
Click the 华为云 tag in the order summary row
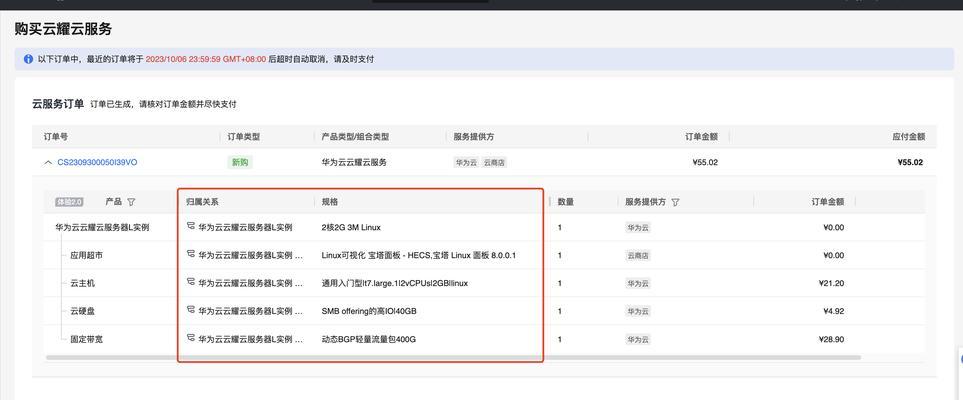click(x=466, y=163)
